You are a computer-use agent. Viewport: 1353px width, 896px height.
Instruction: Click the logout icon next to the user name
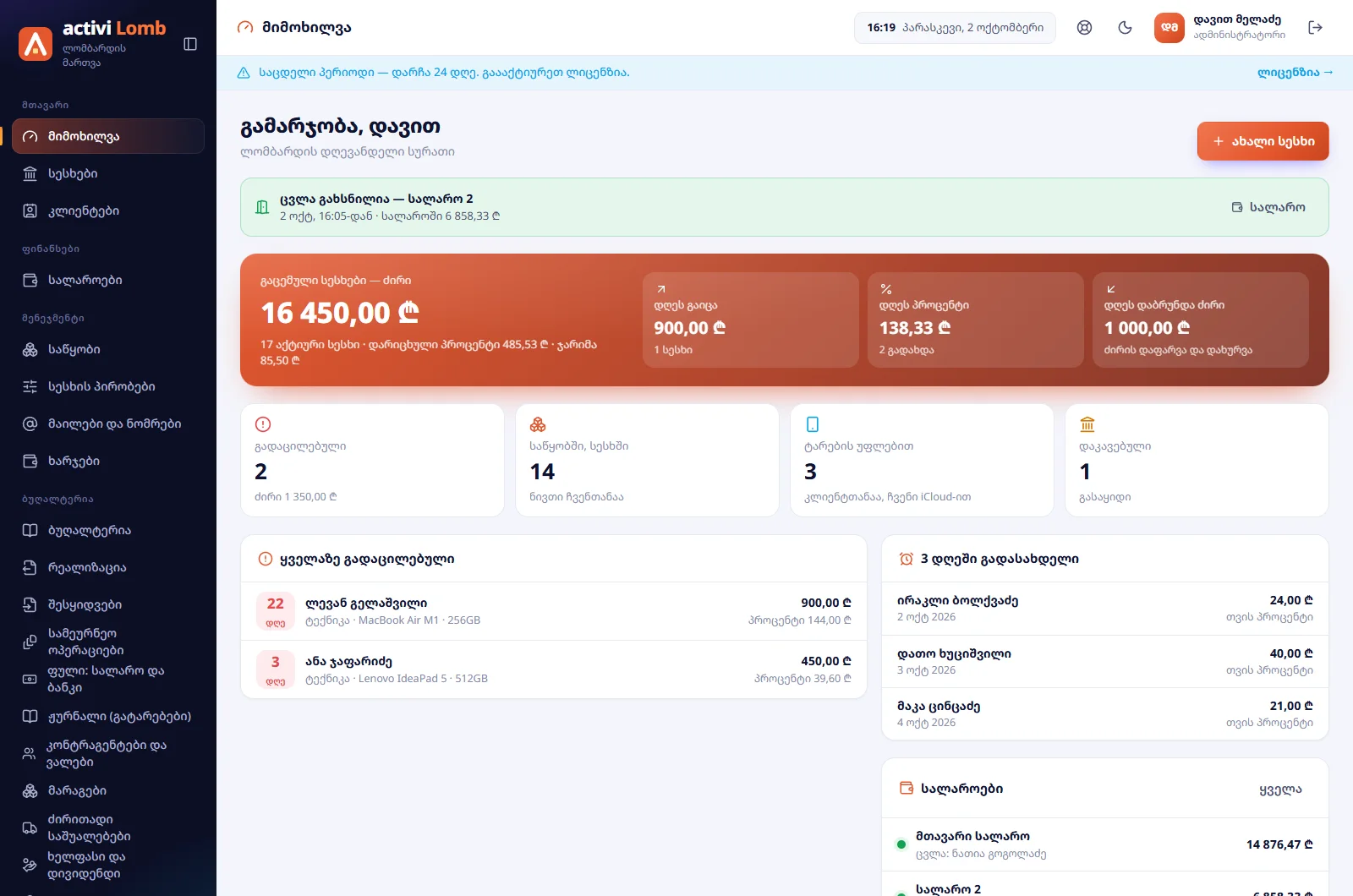[1315, 28]
